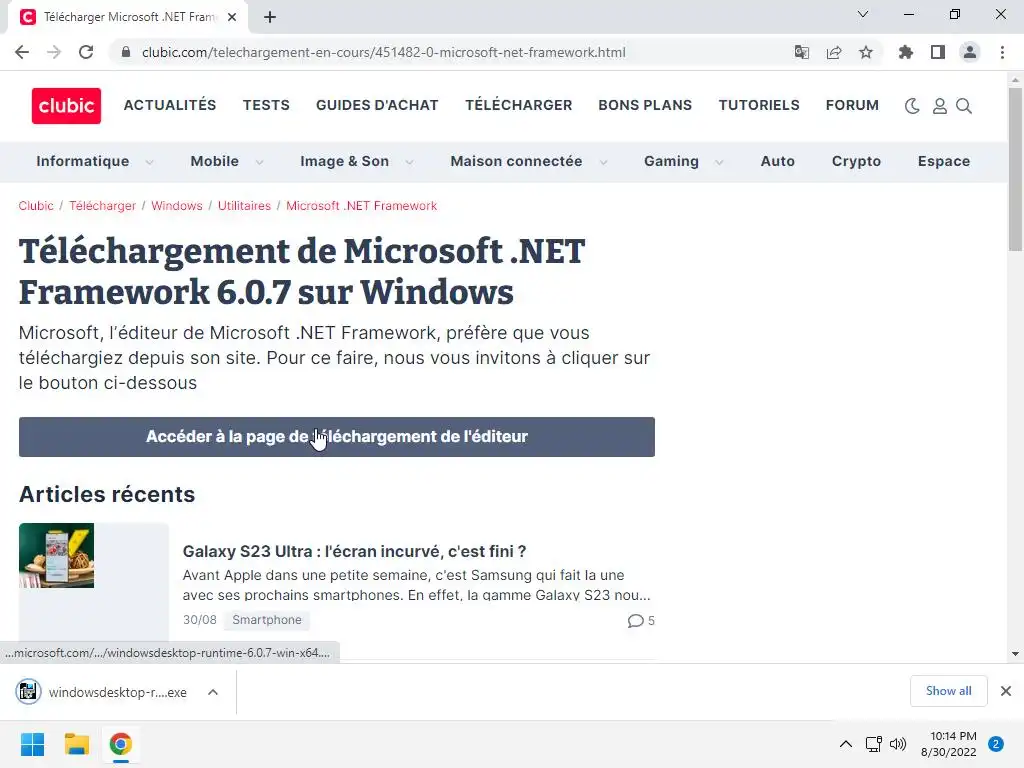Click the scrollbar down arrow

point(1015,653)
